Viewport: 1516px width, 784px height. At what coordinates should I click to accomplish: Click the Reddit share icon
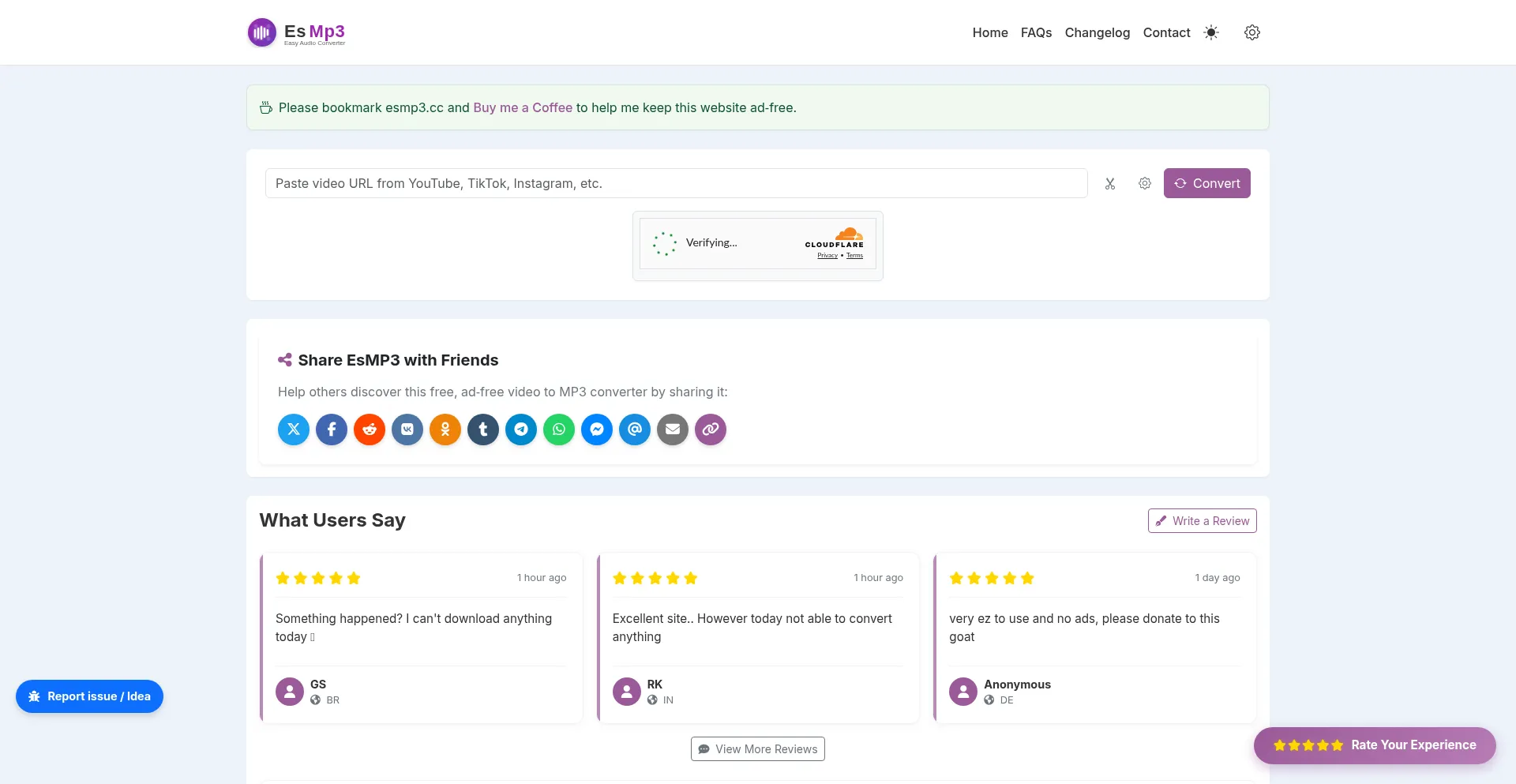tap(370, 430)
